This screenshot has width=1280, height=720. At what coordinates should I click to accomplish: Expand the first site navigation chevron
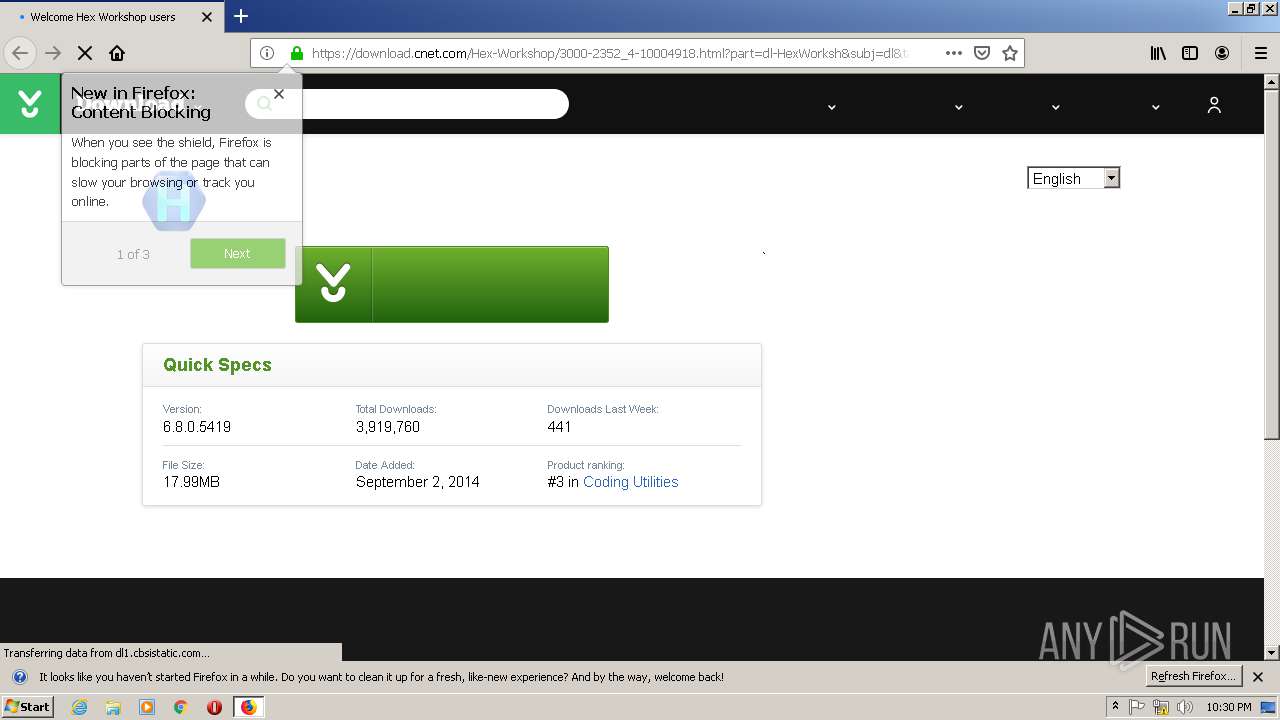tap(831, 107)
